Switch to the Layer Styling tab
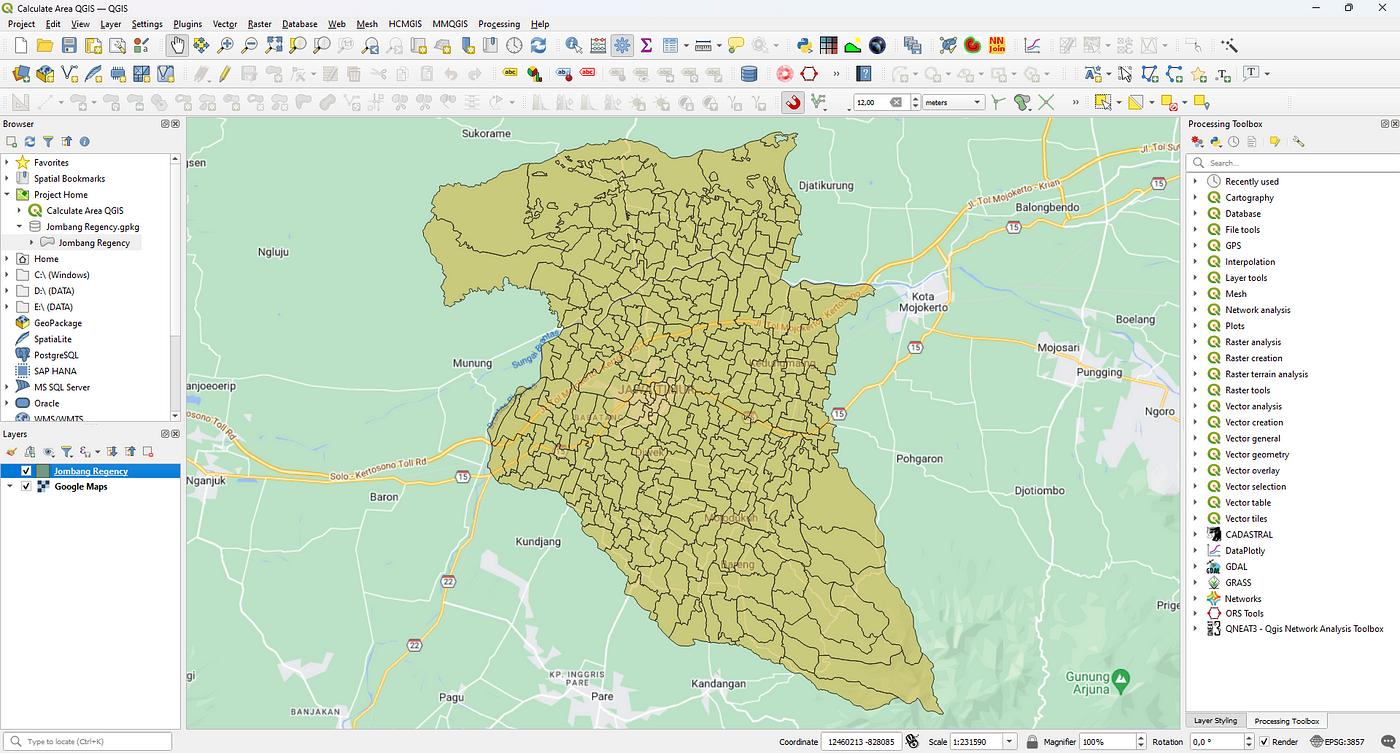Viewport: 1400px width, 753px height. 1215,720
